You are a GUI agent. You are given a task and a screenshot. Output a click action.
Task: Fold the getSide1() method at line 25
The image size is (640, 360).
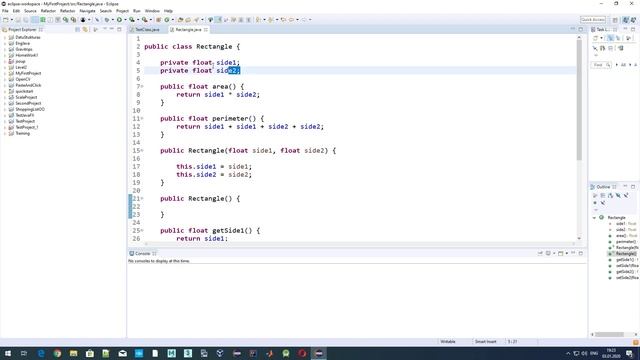pos(142,231)
